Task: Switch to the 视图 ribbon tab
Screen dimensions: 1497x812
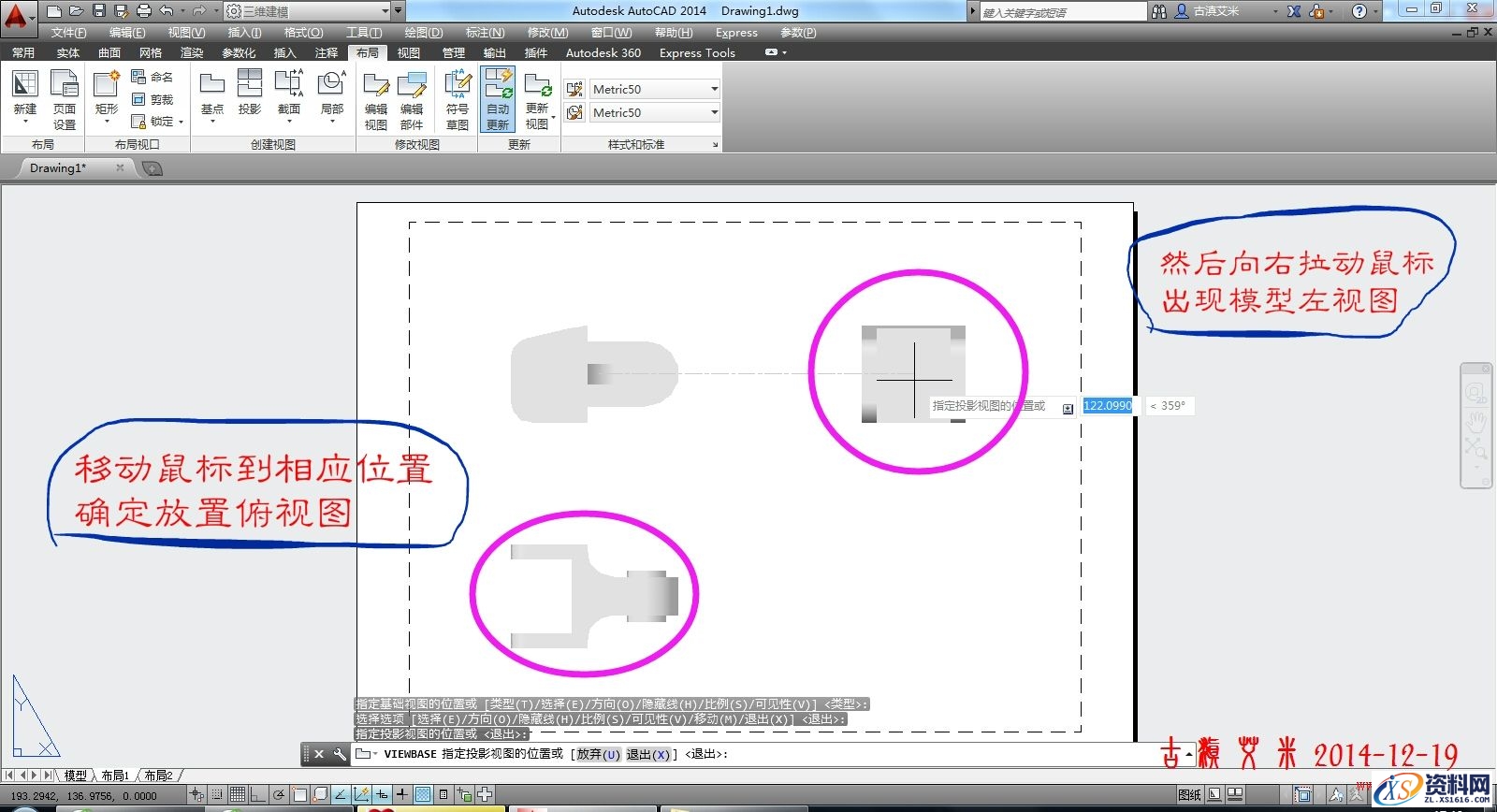Action: (409, 52)
